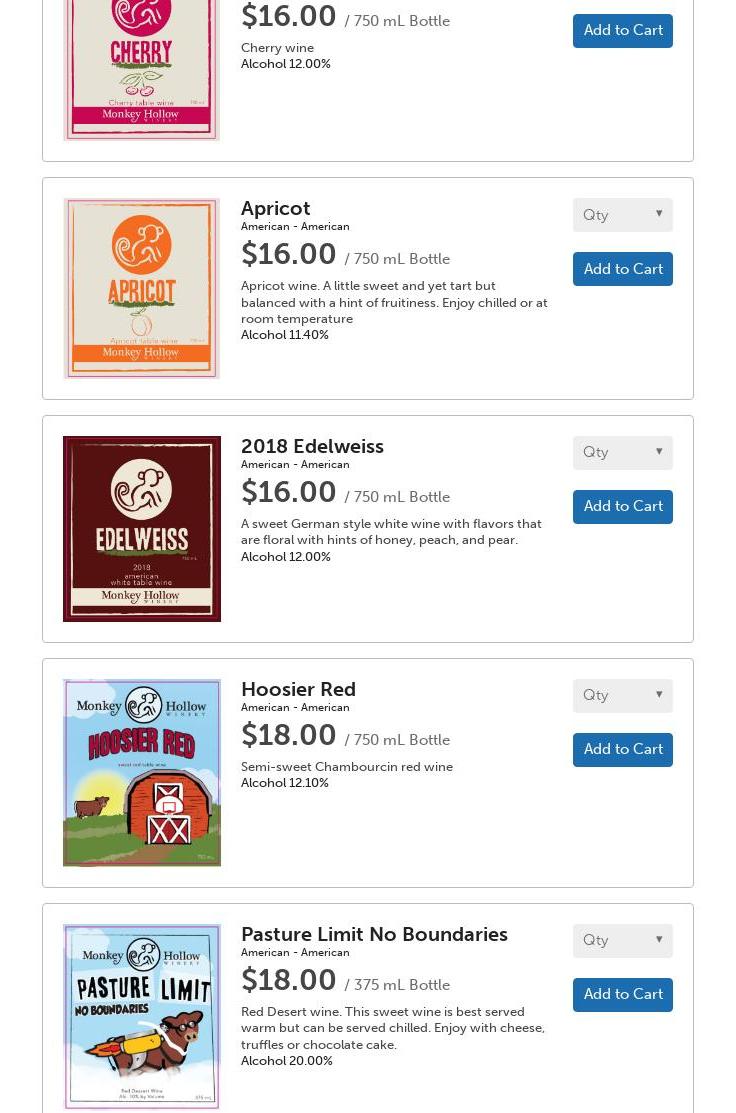The width and height of the screenshot is (736, 1113).
Task: Open the Cherry wine label image
Action: click(141, 69)
